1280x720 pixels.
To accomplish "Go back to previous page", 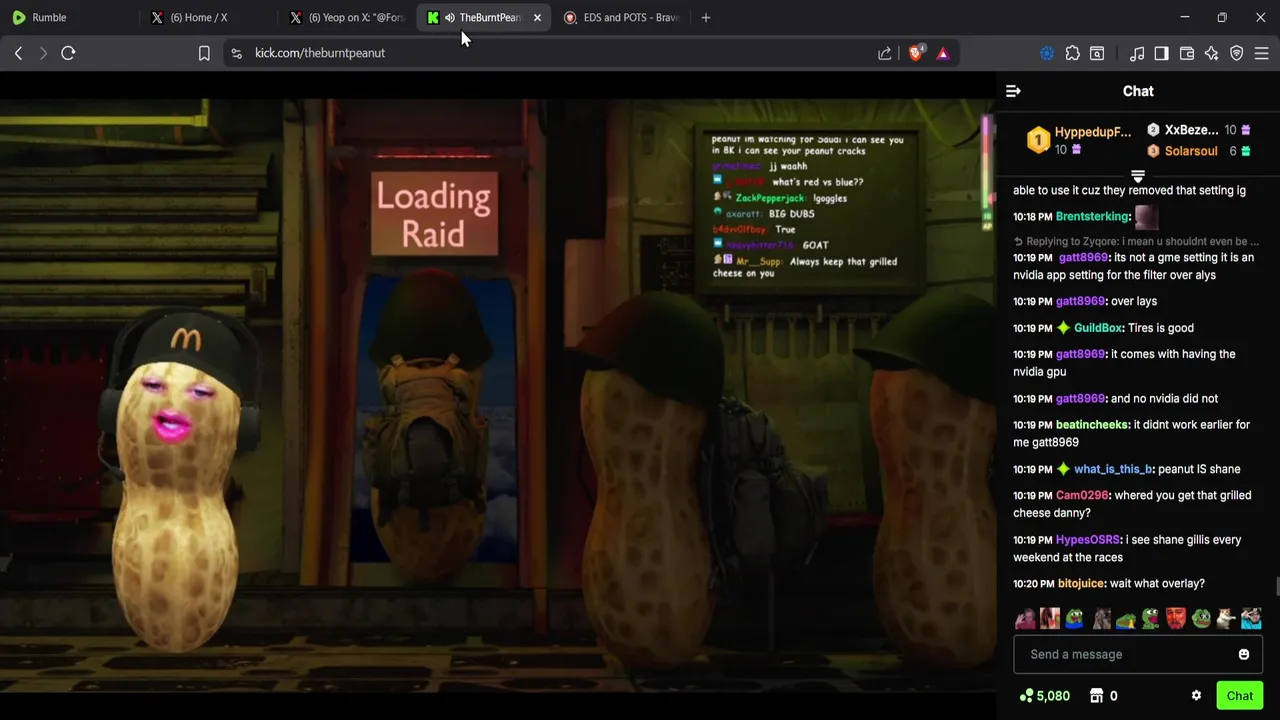I will coord(18,53).
